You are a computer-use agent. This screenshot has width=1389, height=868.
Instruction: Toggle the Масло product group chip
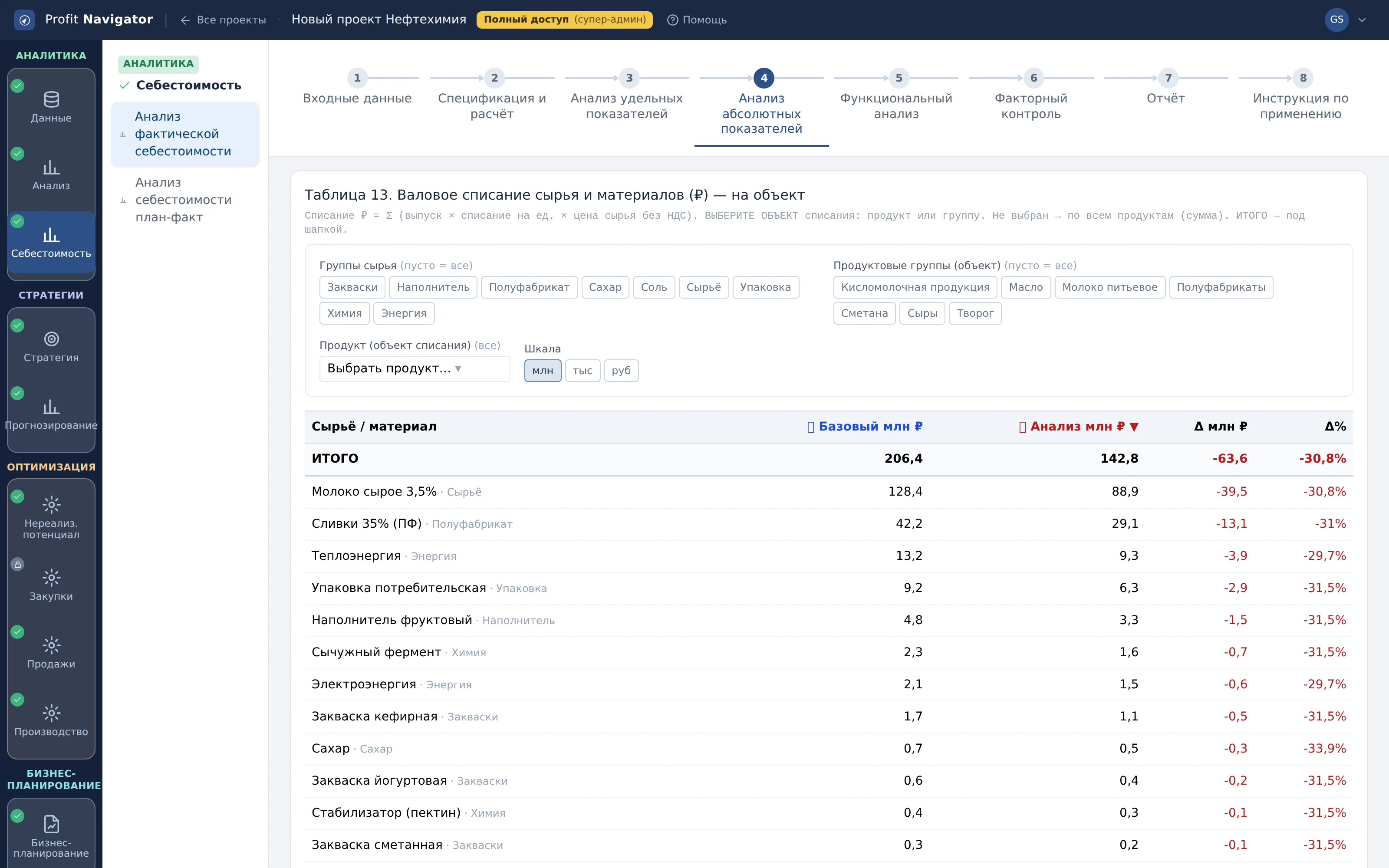click(1026, 287)
